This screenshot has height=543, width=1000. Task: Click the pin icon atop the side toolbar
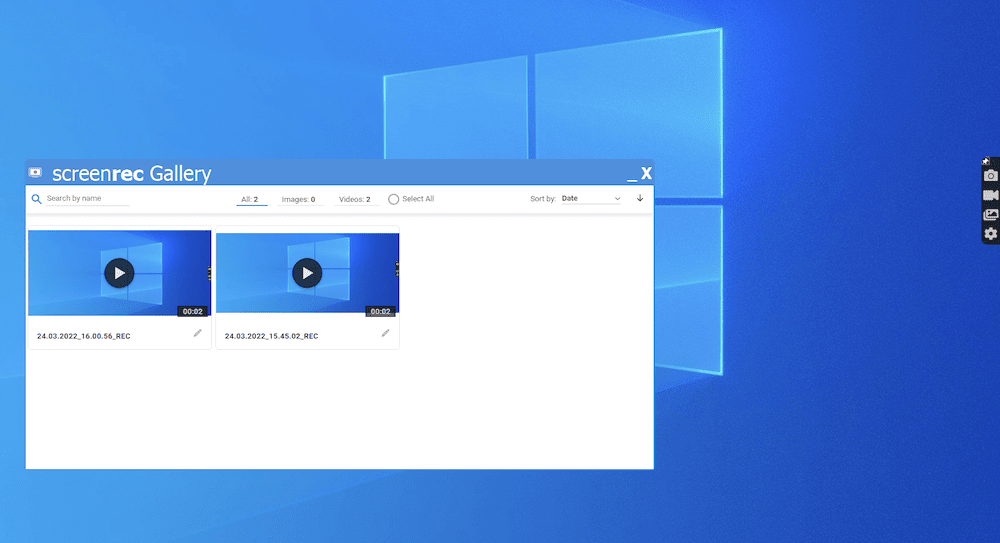pos(986,160)
